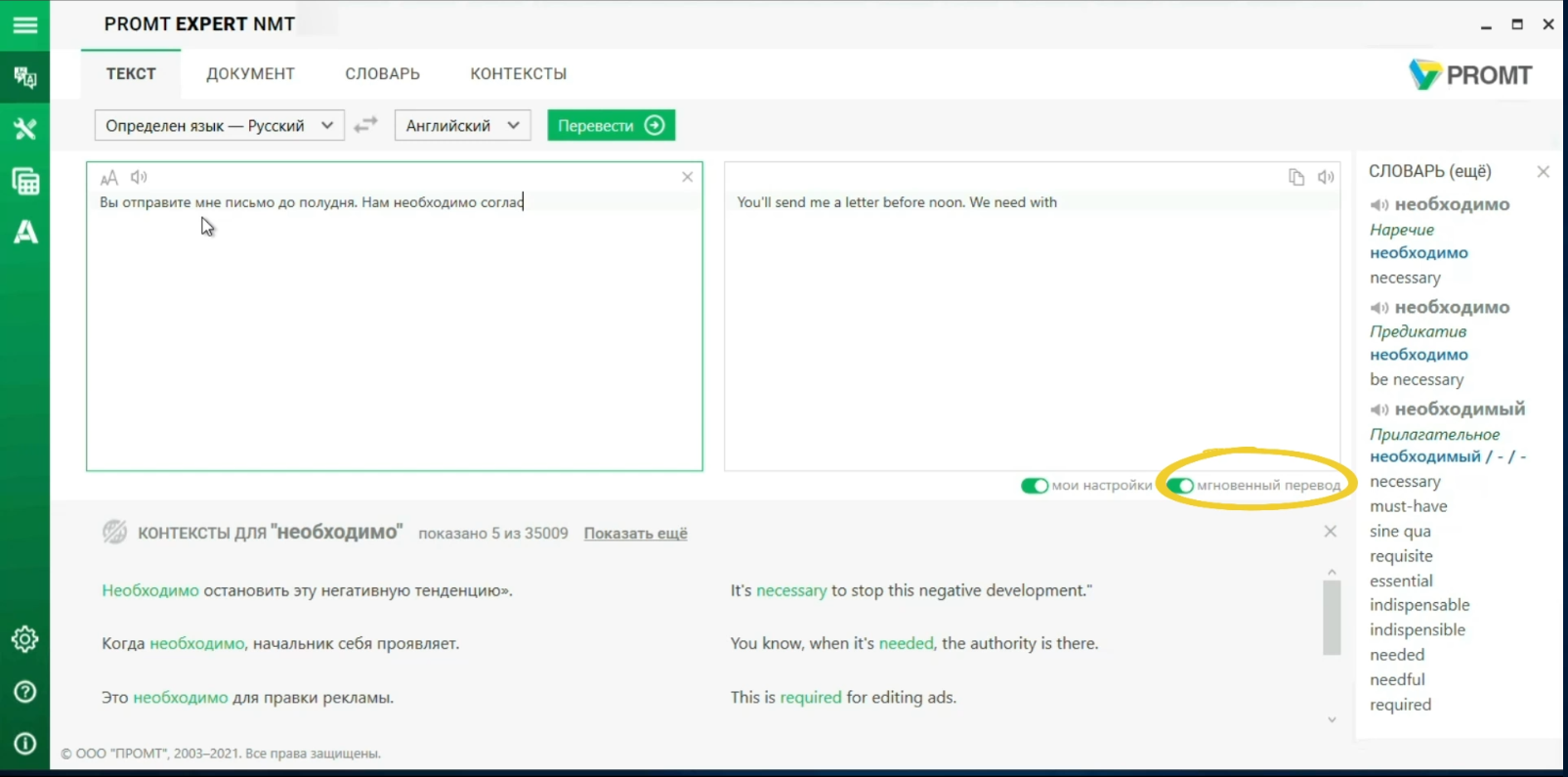Click contexts scroll down arrow

tap(1332, 720)
